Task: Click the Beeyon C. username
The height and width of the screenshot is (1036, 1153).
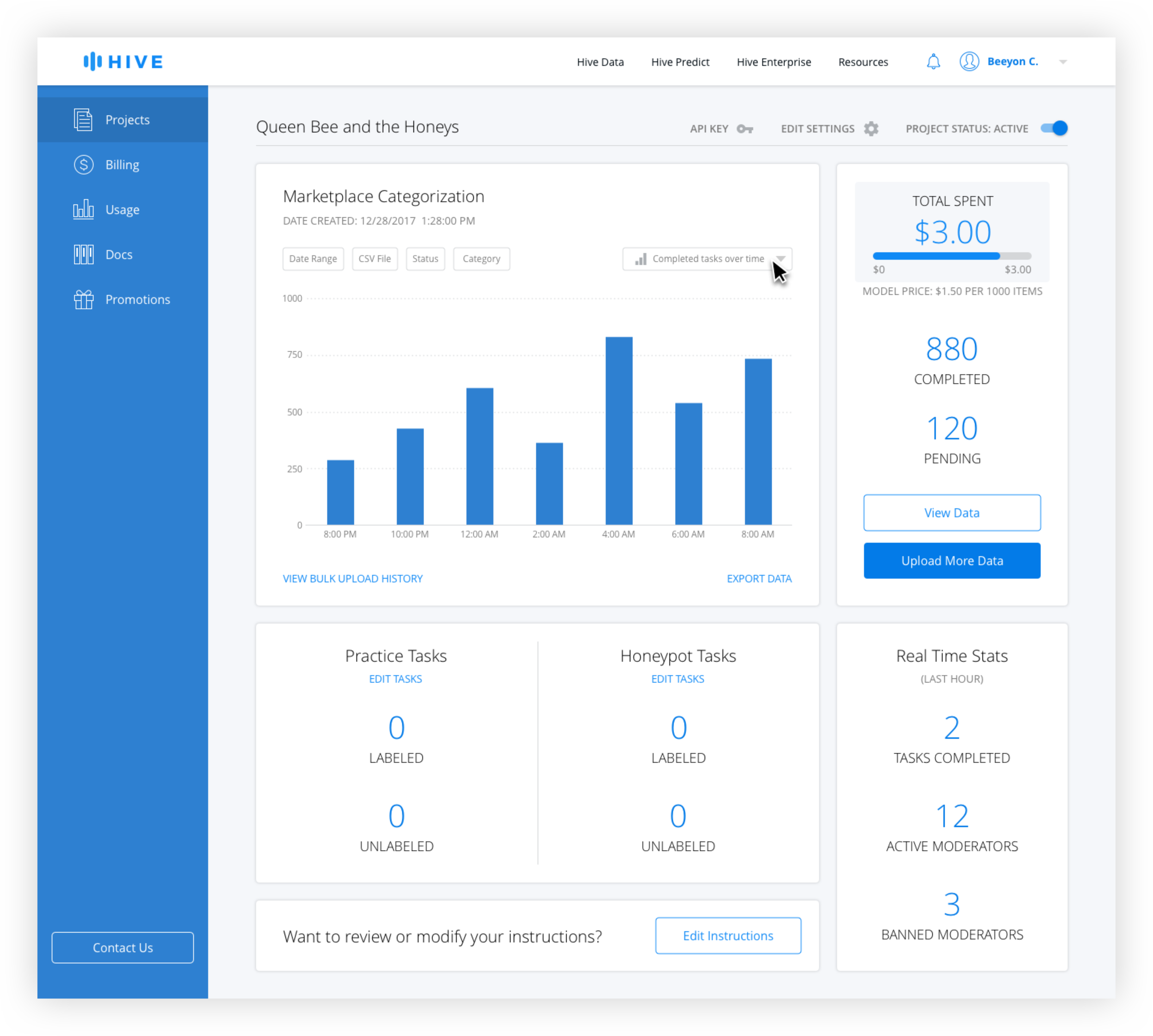Action: click(1012, 61)
